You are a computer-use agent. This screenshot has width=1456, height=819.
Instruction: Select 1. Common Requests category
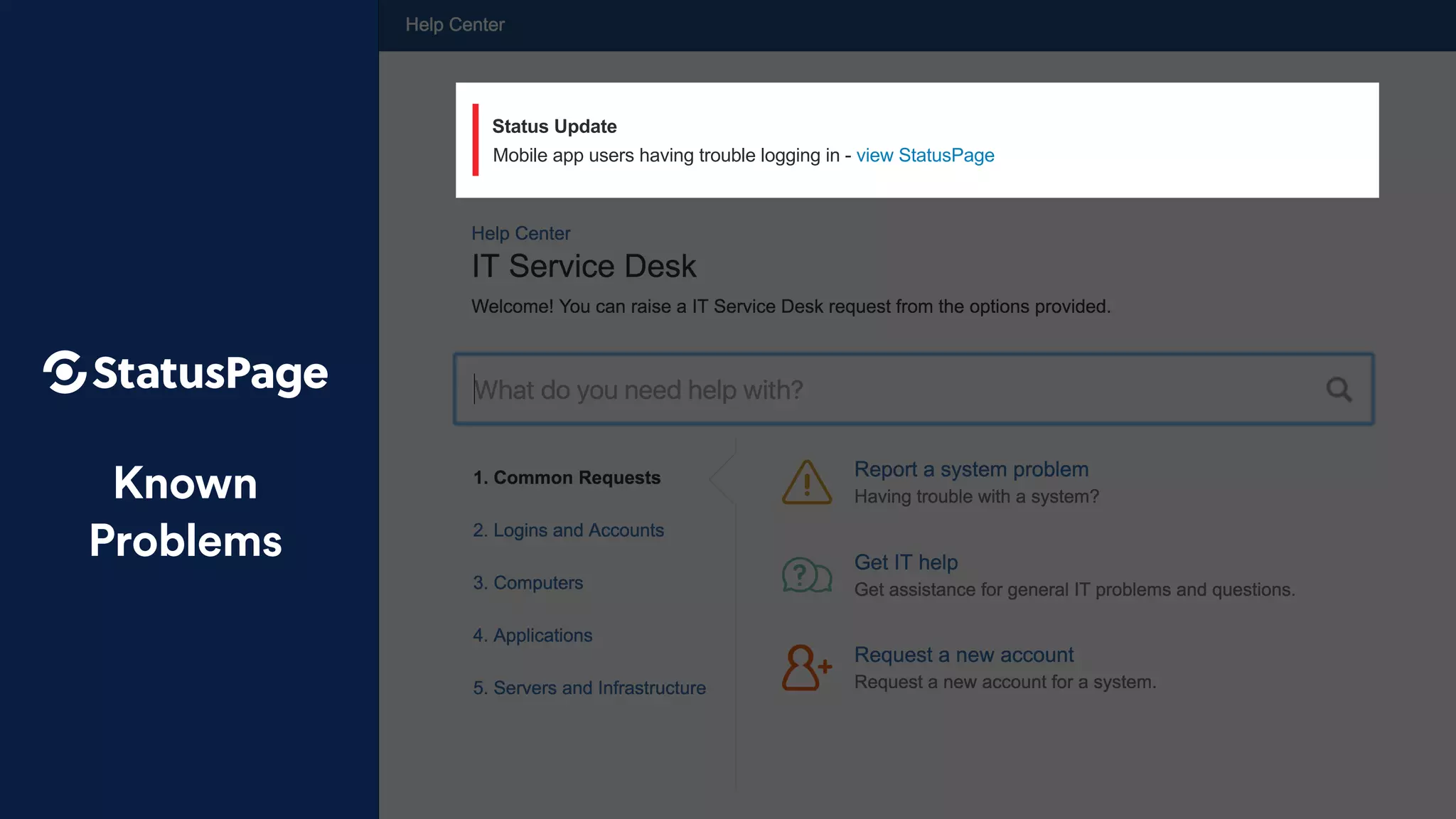[567, 478]
